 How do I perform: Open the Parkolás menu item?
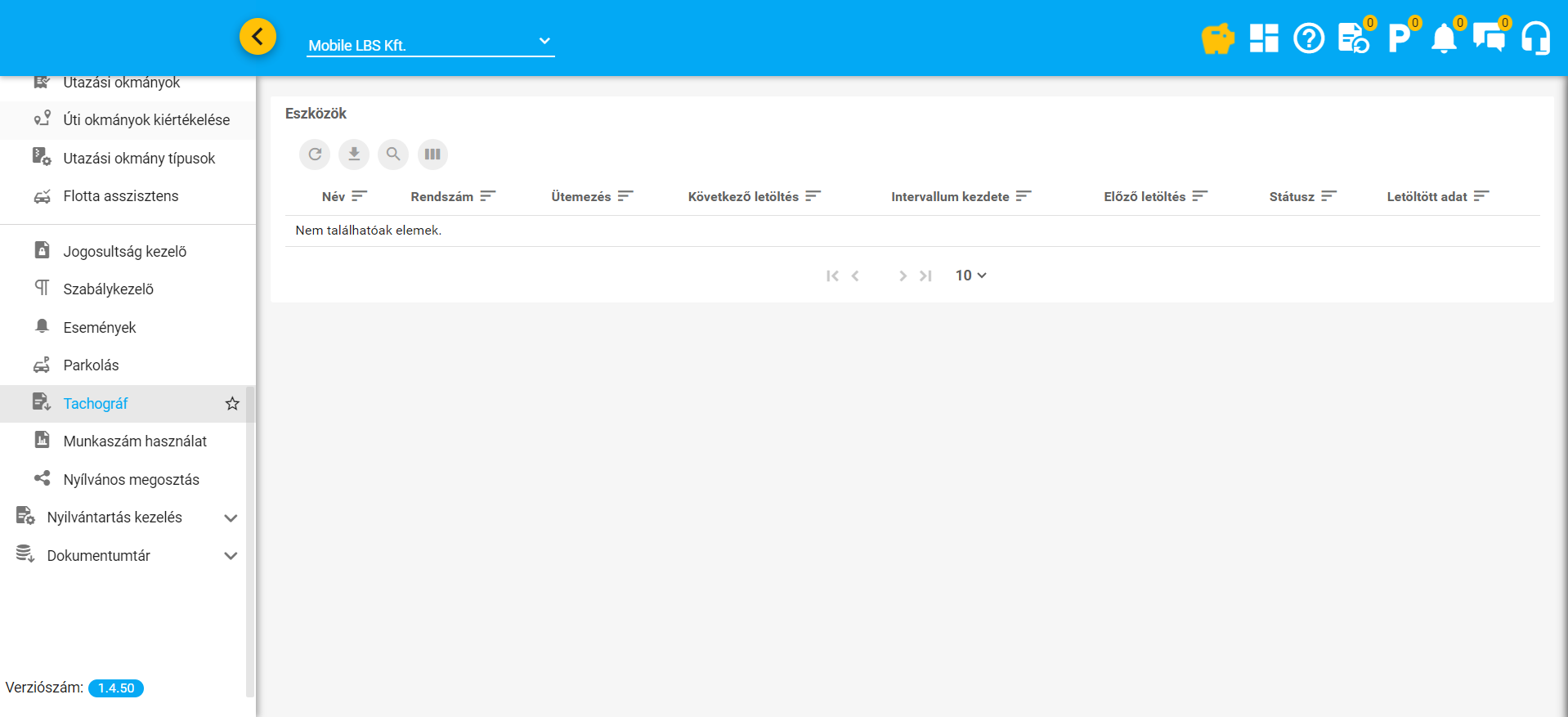click(x=91, y=365)
